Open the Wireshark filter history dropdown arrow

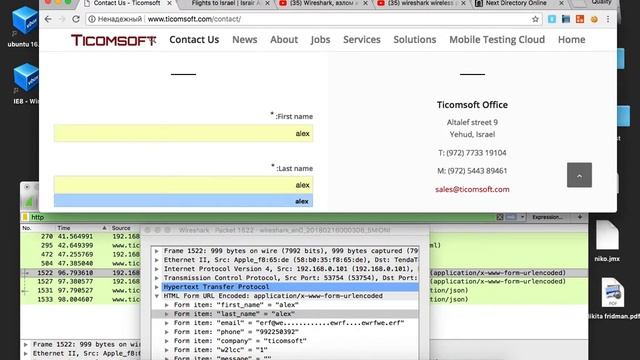pos(522,217)
